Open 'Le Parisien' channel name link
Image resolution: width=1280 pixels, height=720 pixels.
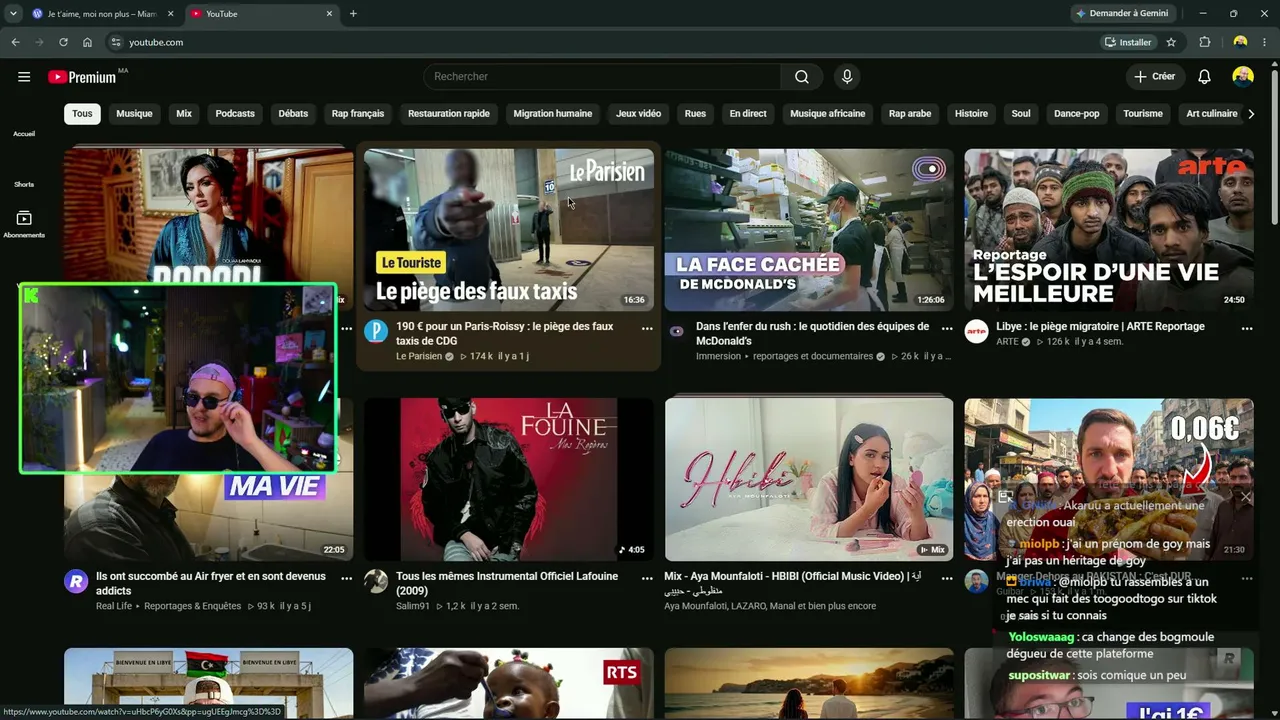coord(419,357)
